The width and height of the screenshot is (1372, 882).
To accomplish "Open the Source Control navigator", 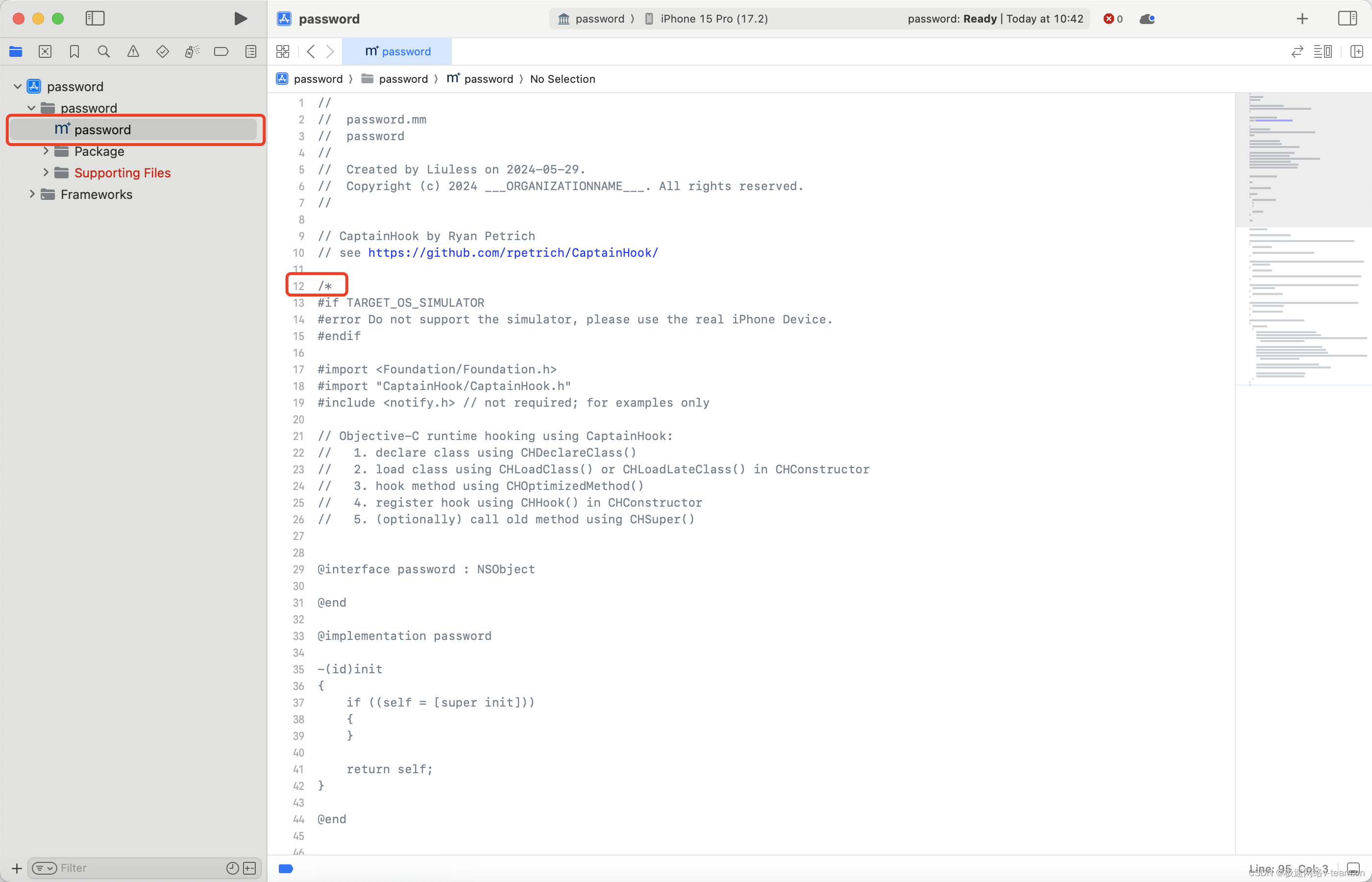I will pos(45,51).
